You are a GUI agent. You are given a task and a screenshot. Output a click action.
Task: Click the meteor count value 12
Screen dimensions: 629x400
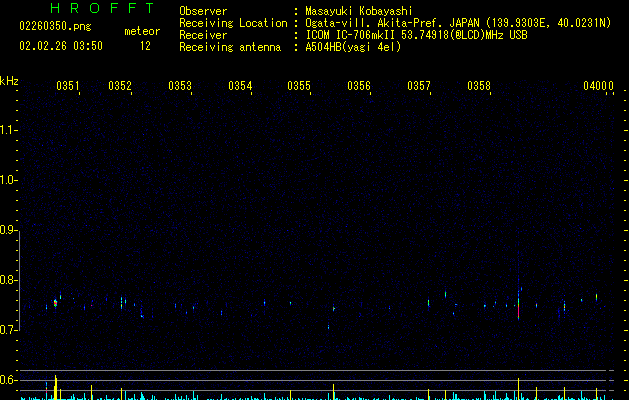click(x=145, y=46)
